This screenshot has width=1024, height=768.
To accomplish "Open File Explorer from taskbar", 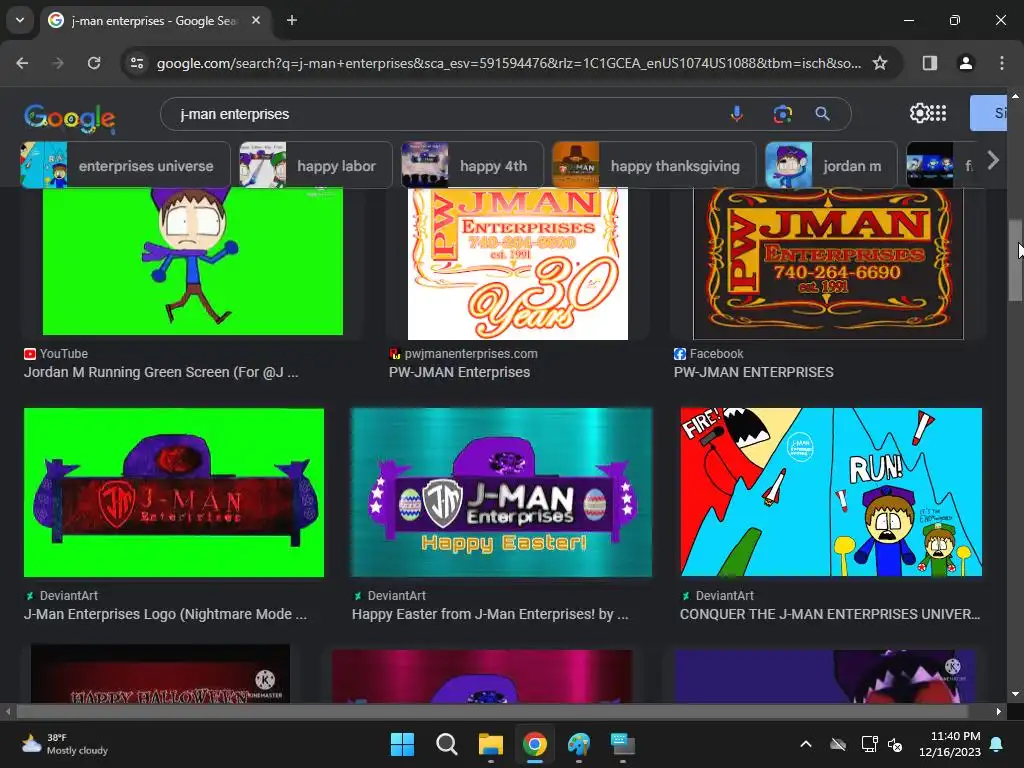I will (x=490, y=744).
